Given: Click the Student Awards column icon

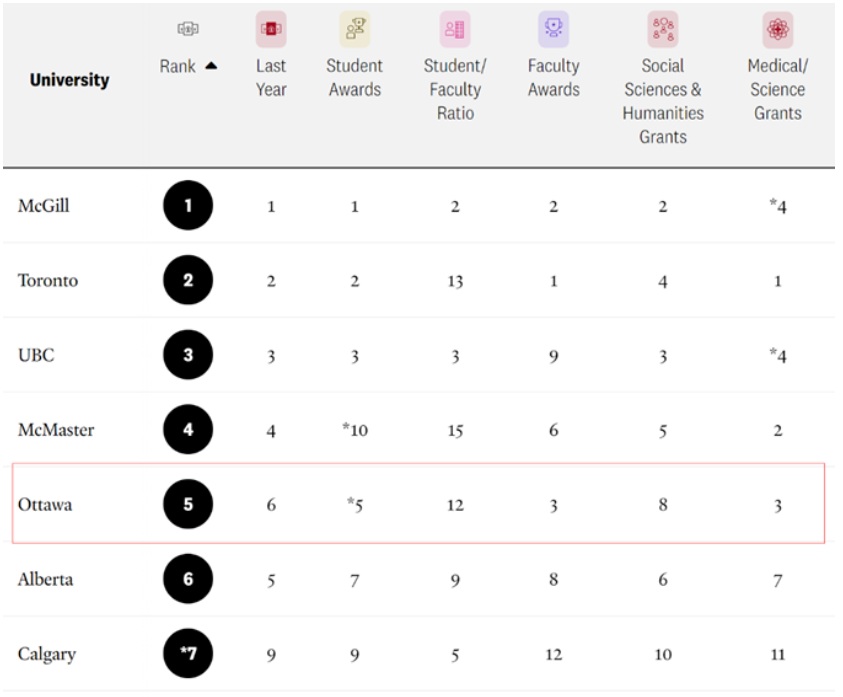Looking at the screenshot, I should [x=354, y=29].
